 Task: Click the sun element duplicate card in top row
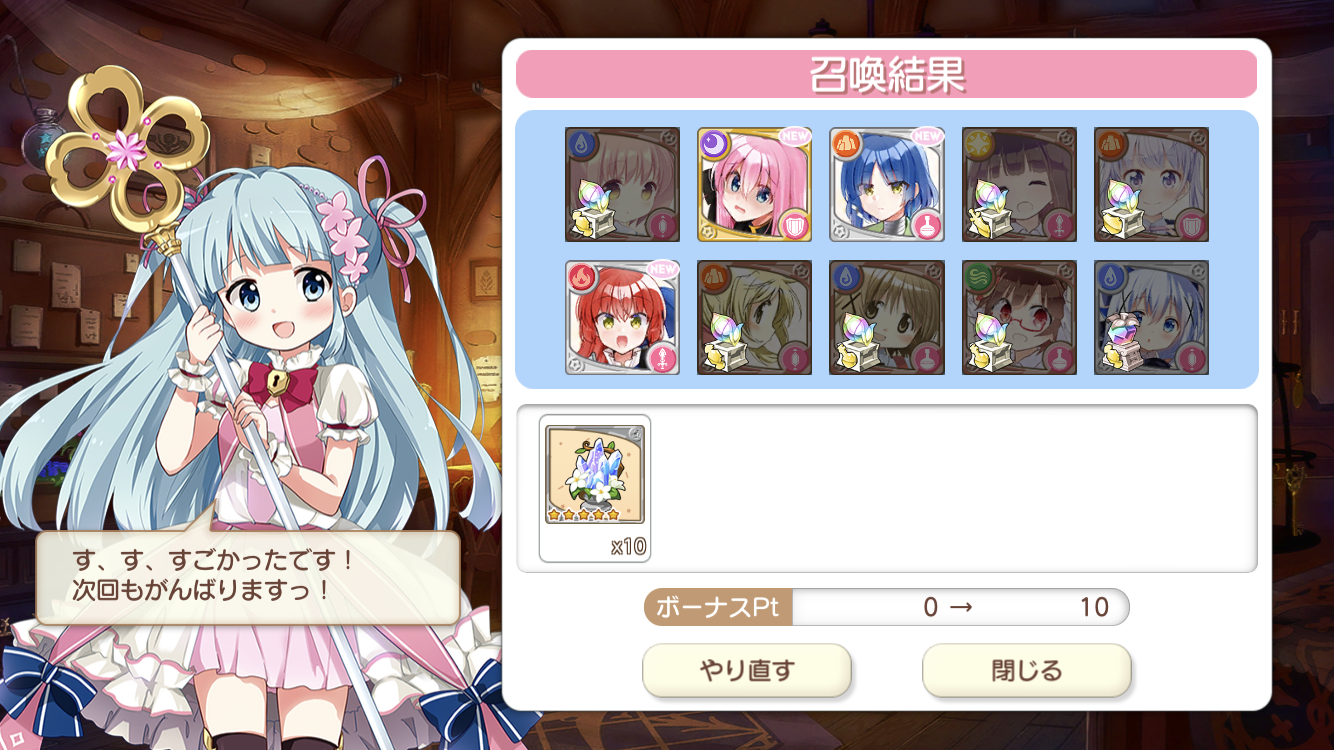[x=1019, y=184]
